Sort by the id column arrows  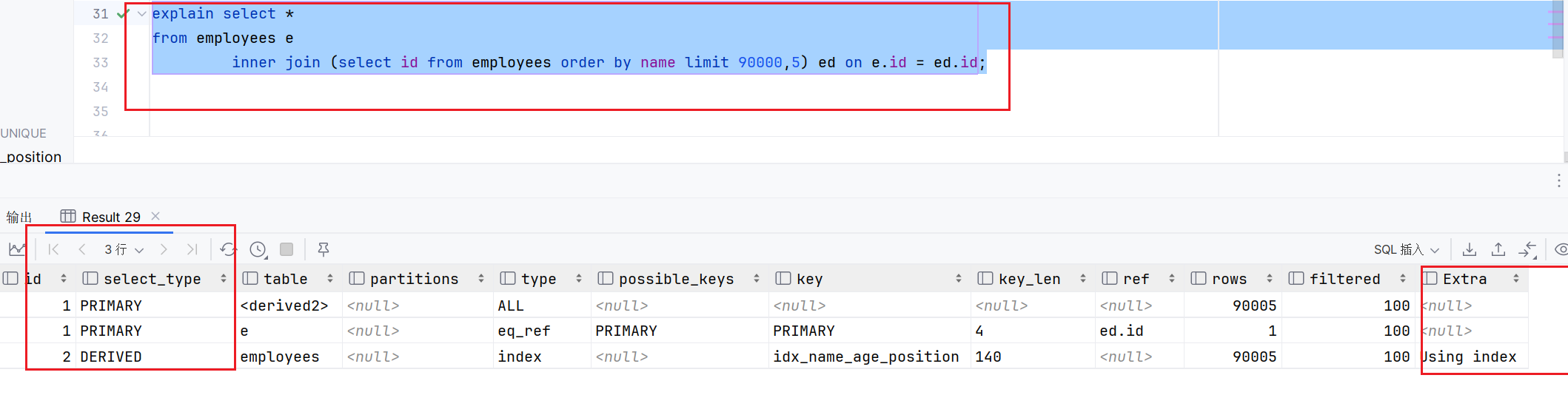point(64,279)
